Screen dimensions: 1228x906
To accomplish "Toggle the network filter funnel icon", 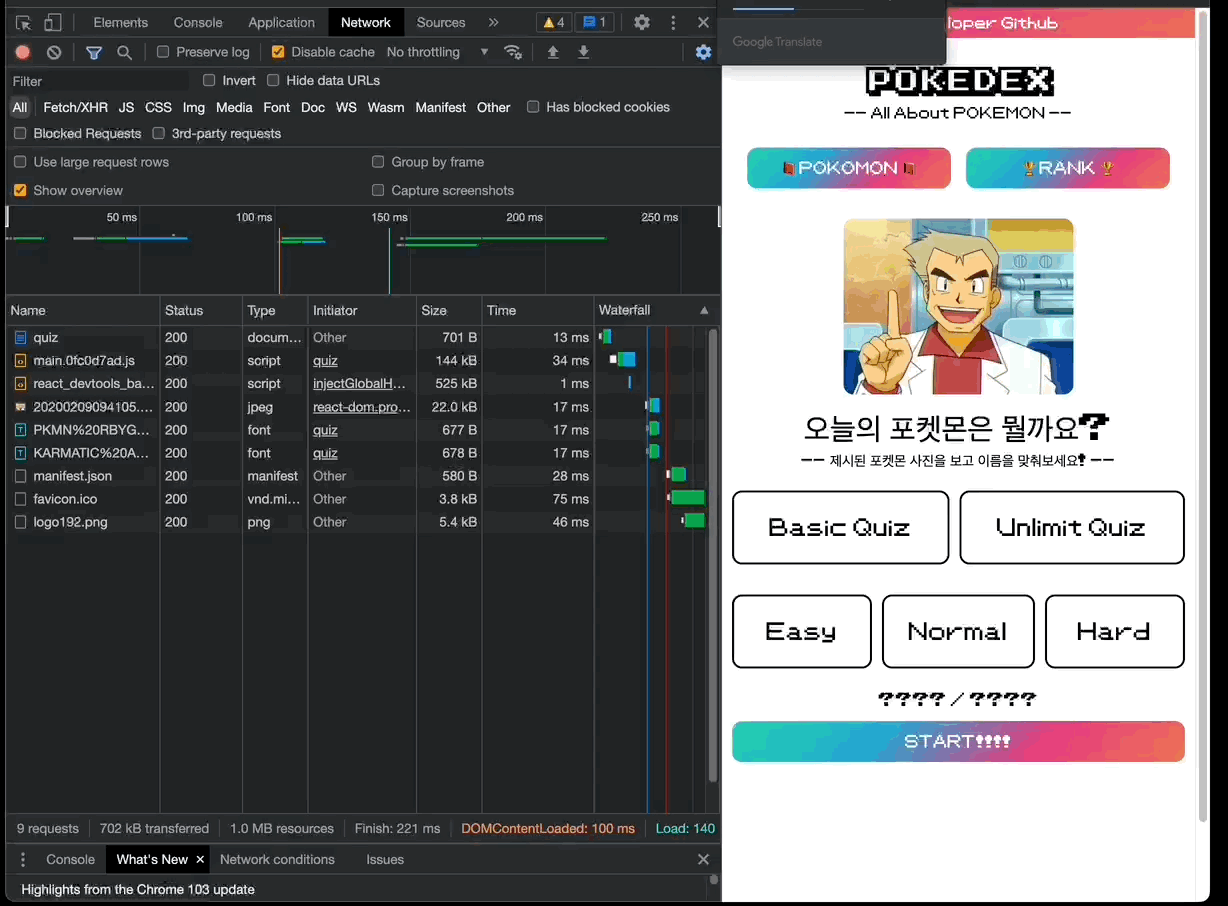I will pos(94,52).
